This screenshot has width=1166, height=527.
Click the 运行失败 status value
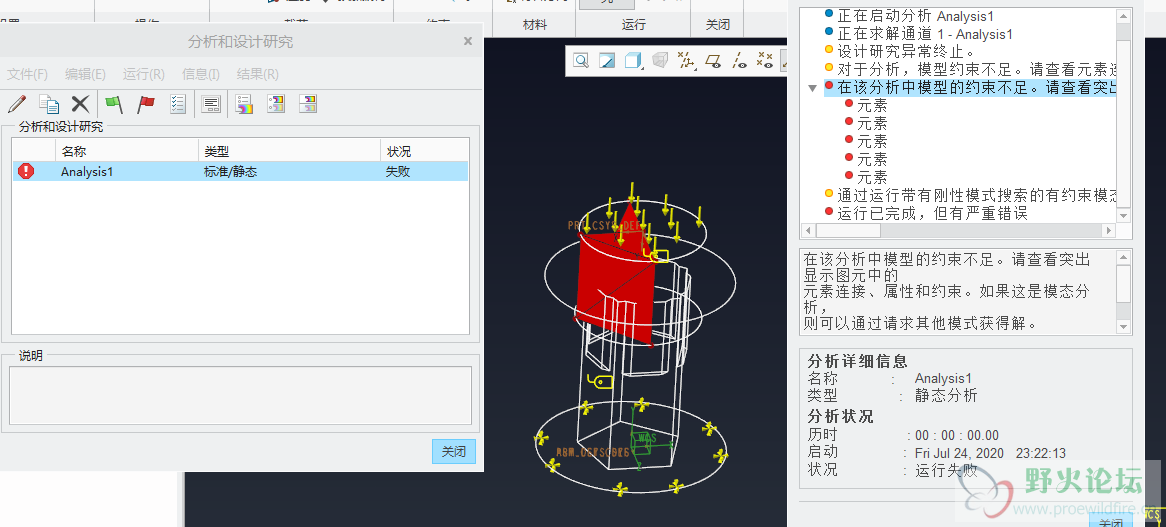point(946,471)
